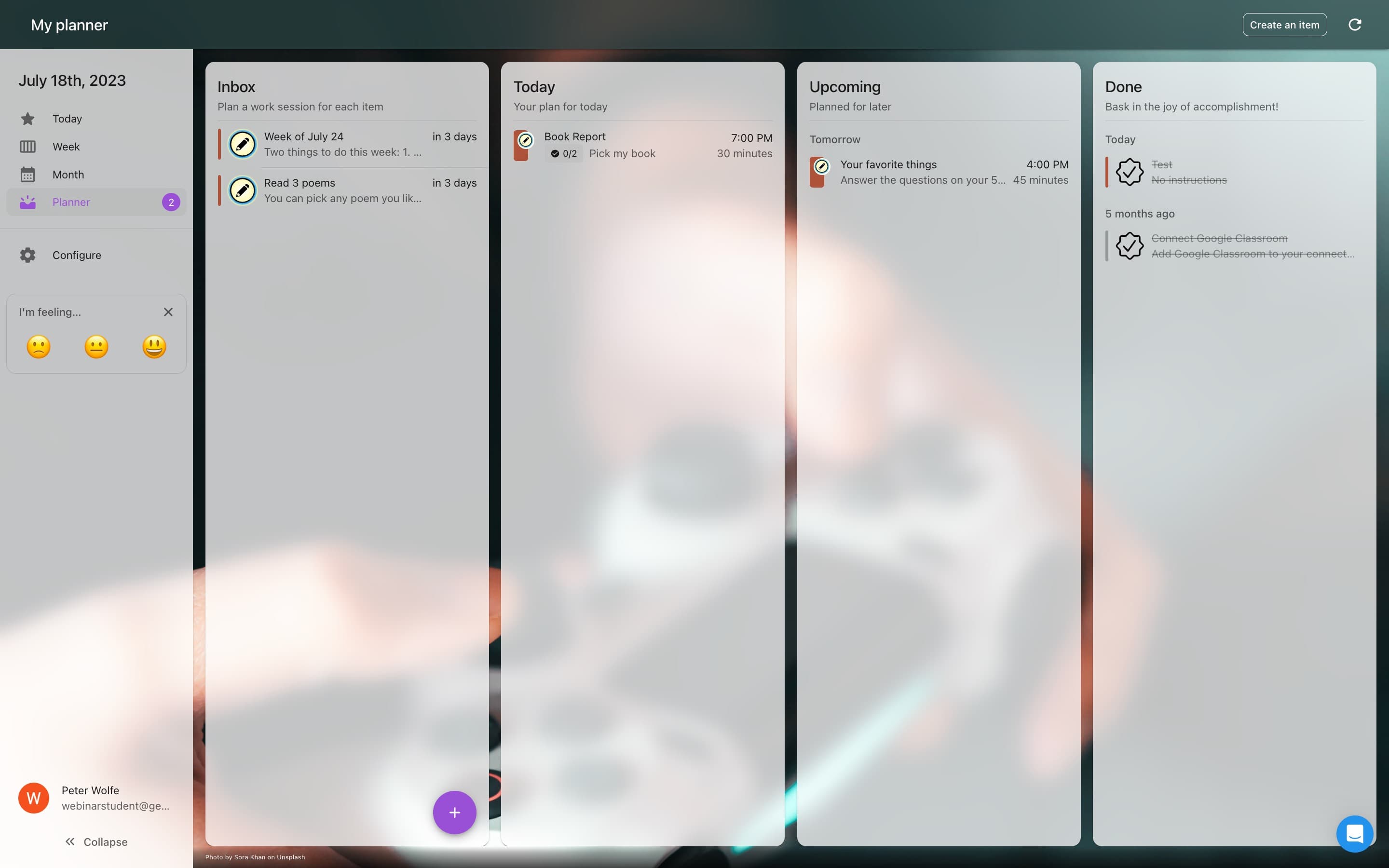Click the checkmark on Connect Google Classroom

[1129, 246]
